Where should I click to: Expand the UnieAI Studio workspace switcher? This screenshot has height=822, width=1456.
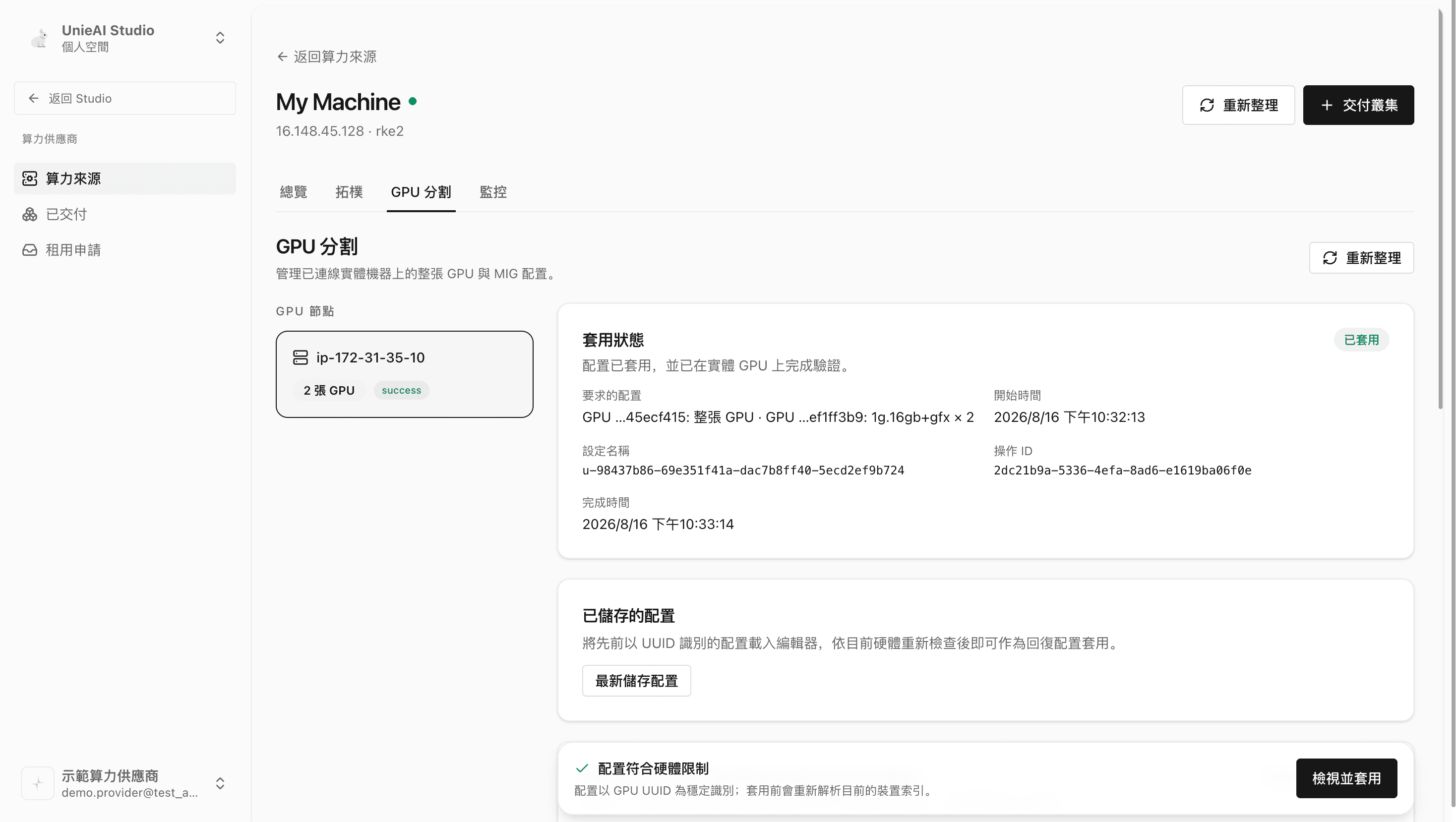220,38
